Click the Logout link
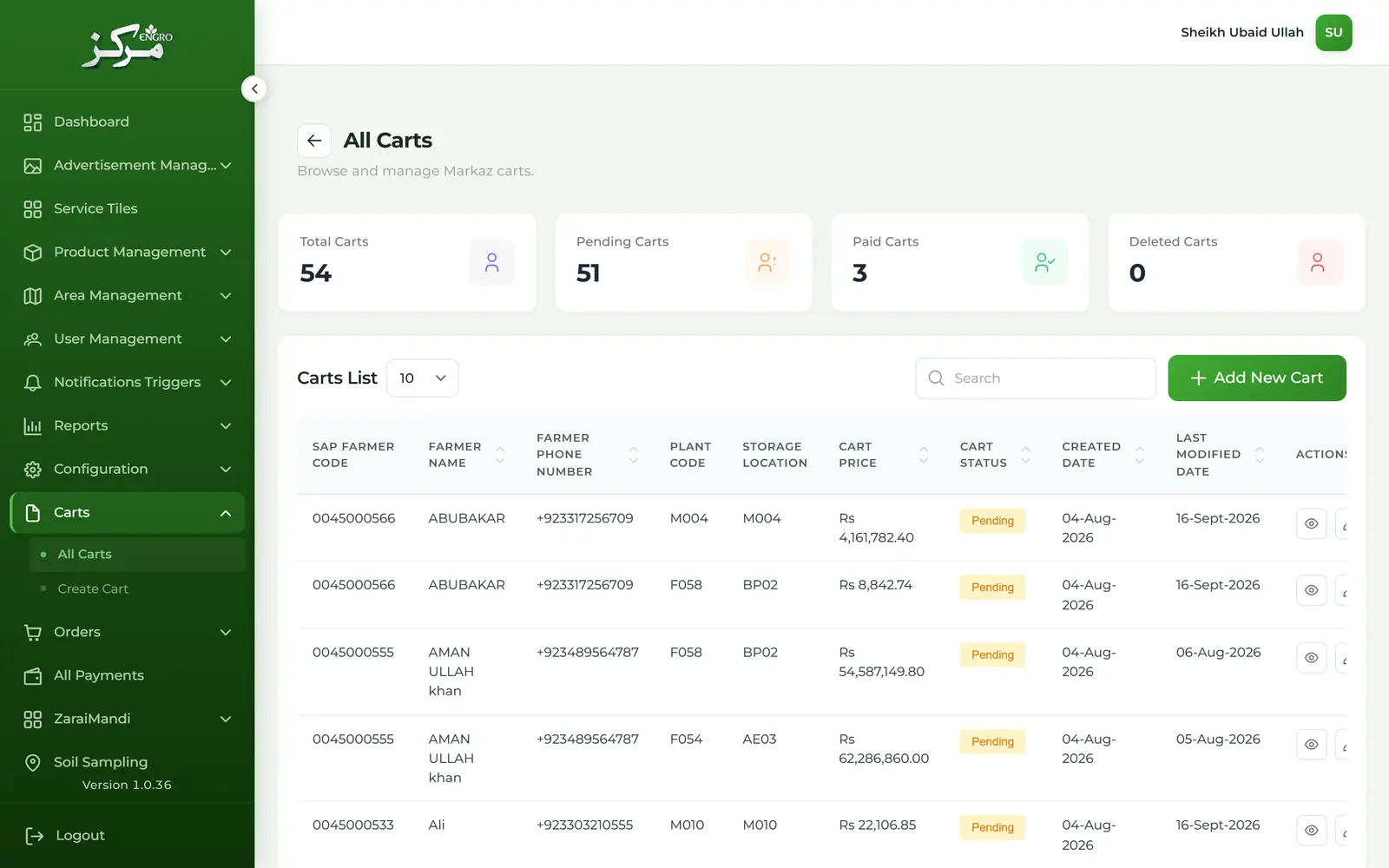This screenshot has height=868, width=1389. [x=80, y=836]
